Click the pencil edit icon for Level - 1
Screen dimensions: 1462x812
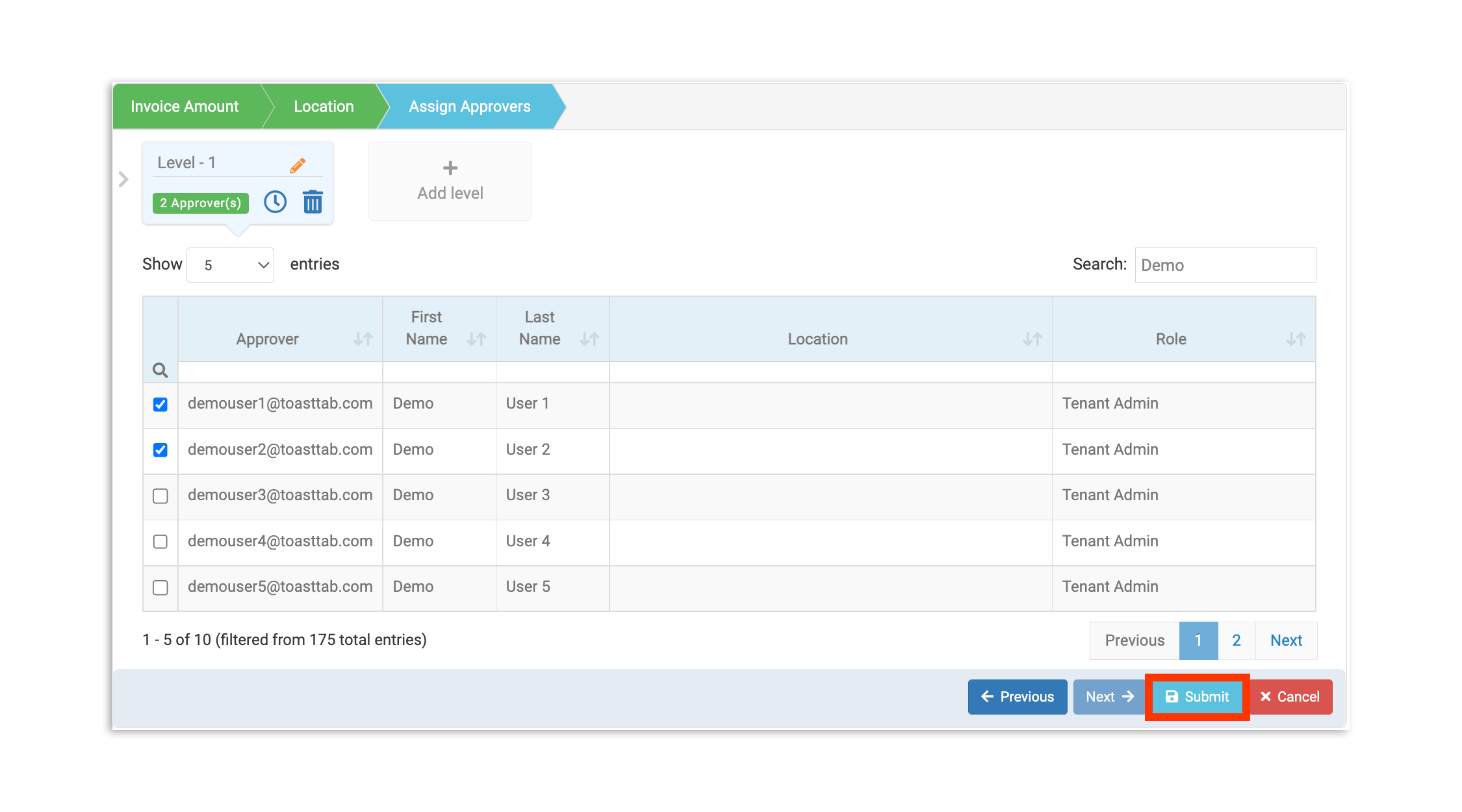point(298,165)
